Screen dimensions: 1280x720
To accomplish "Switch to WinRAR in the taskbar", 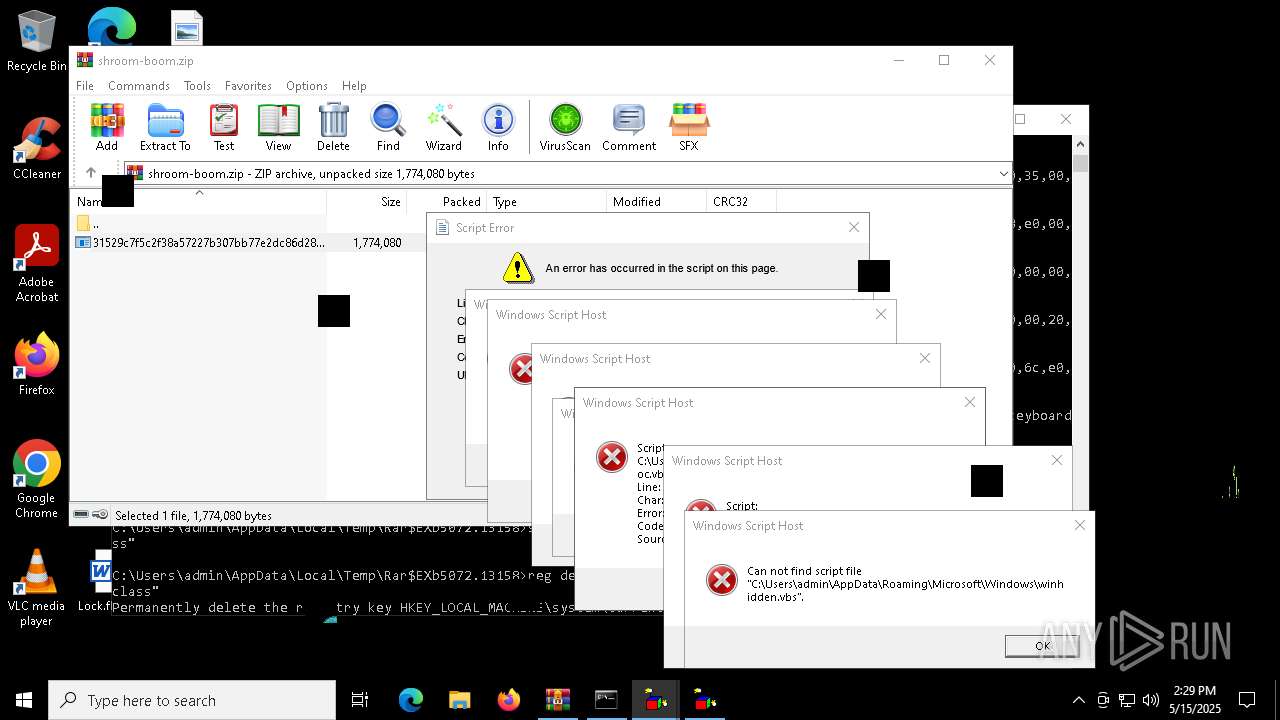I will tap(557, 700).
